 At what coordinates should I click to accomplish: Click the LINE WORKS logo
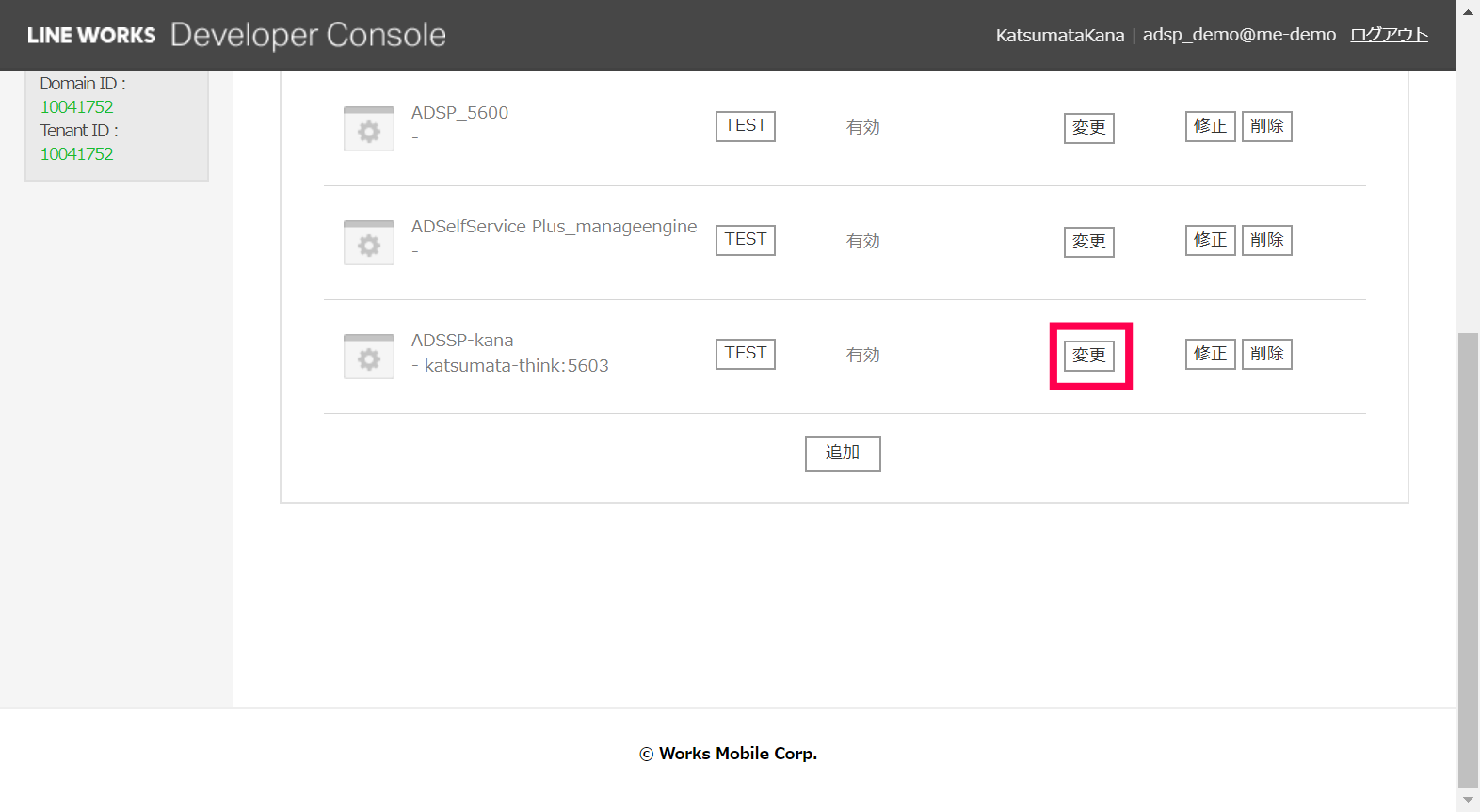91,36
